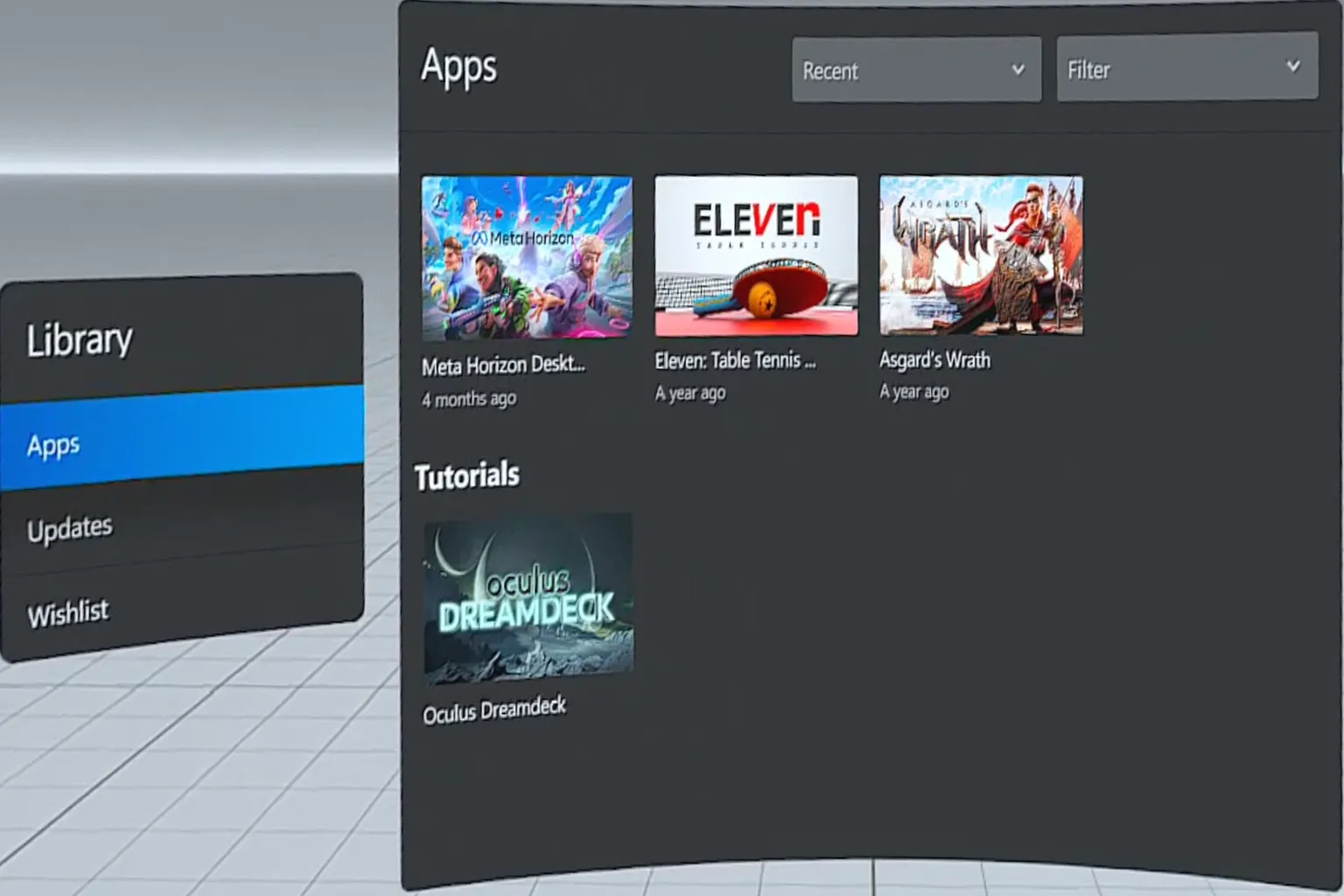Click the 'Eleven: Table Tennis ...' title text
This screenshot has width=1344, height=896.
[735, 360]
